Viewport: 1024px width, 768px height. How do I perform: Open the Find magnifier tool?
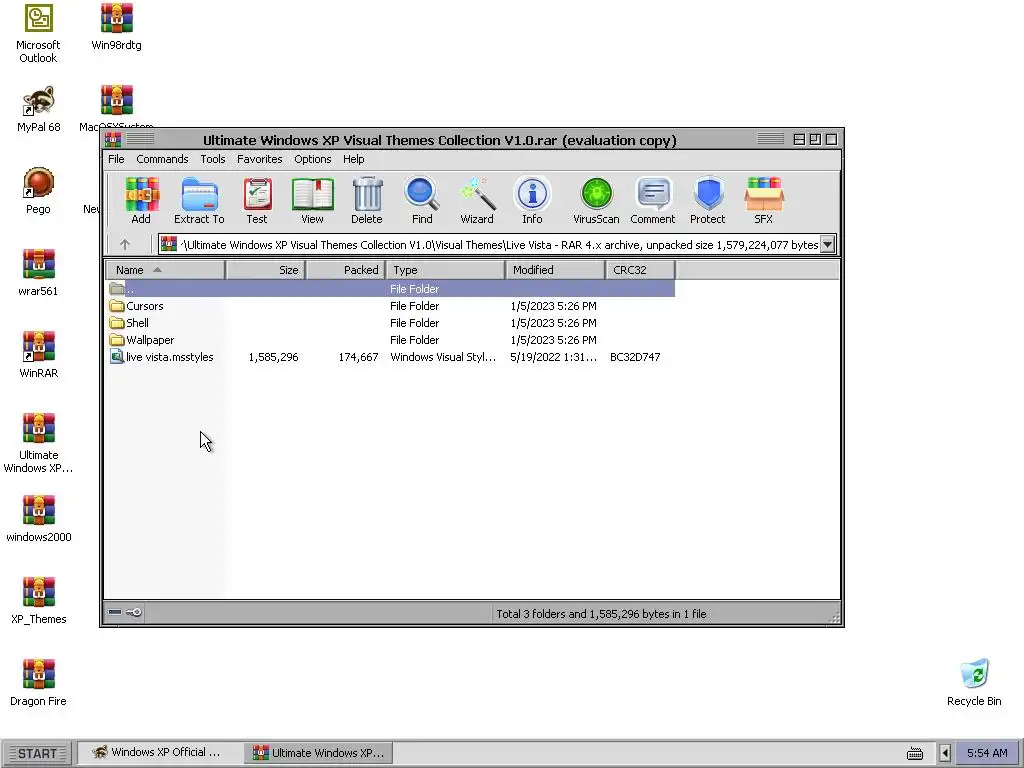click(422, 200)
